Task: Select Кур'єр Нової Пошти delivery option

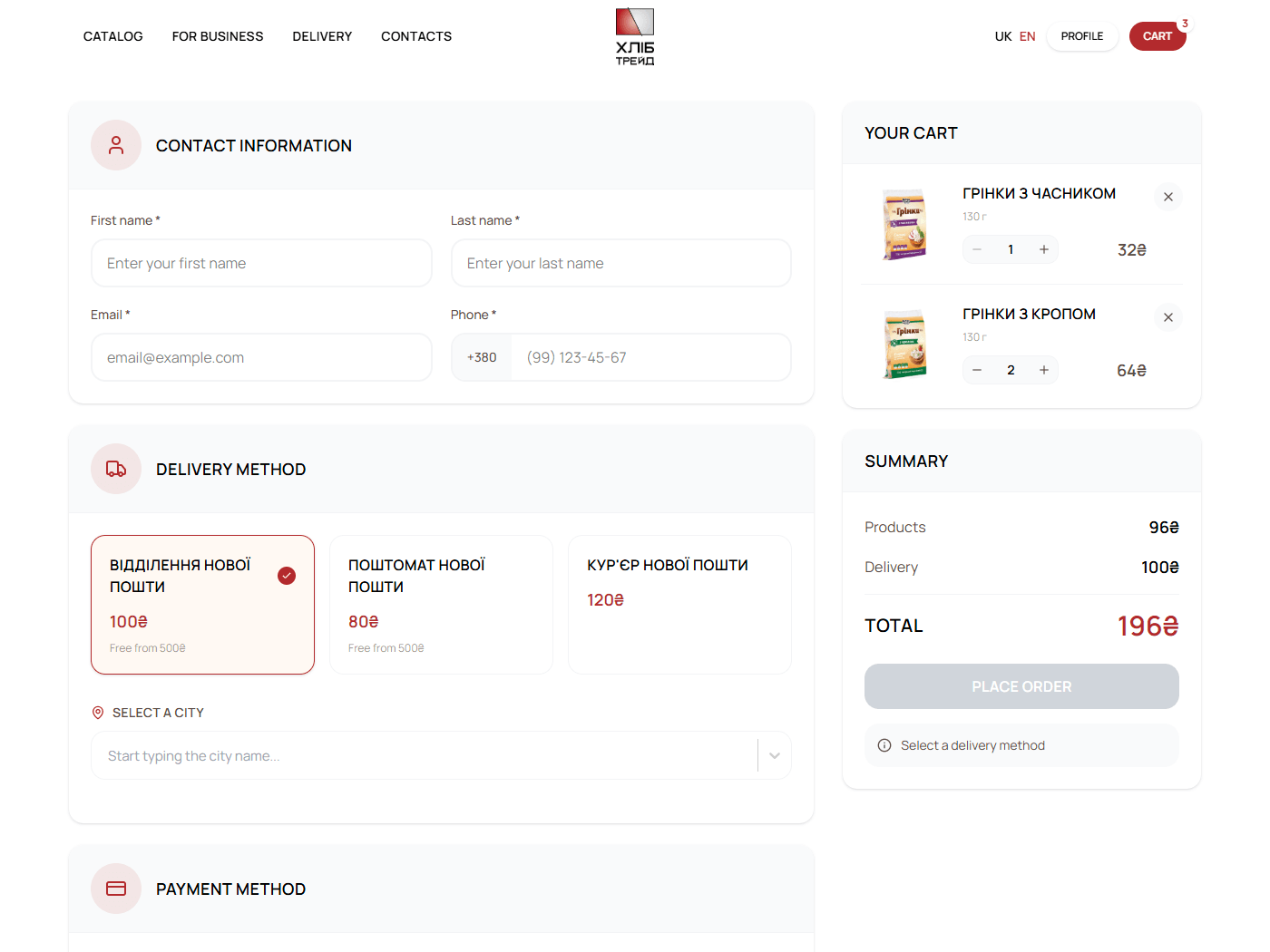Action: click(x=679, y=605)
